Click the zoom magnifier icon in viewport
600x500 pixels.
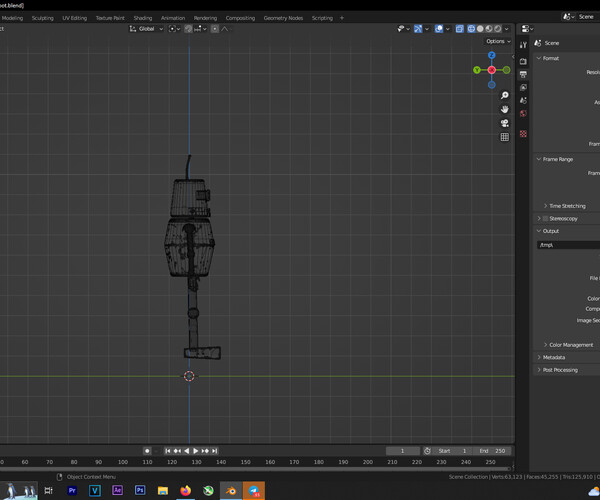pos(505,95)
